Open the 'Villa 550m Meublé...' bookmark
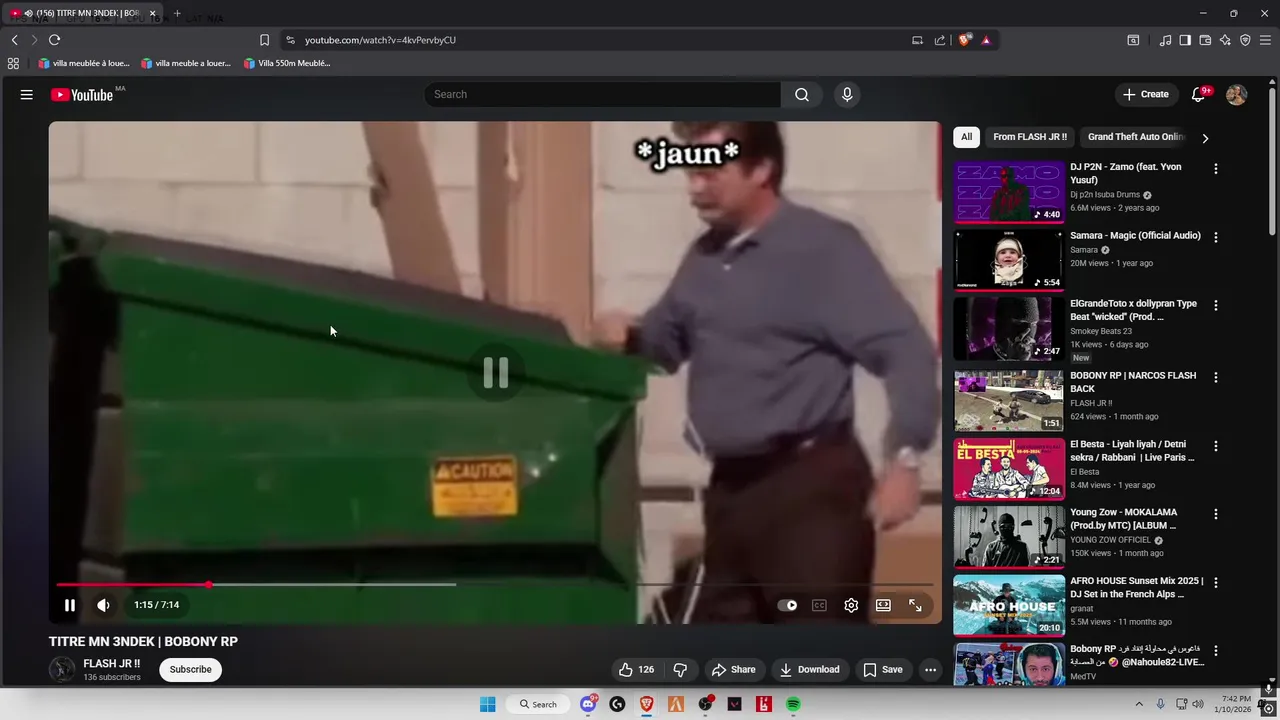This screenshot has height=720, width=1280. tap(287, 63)
